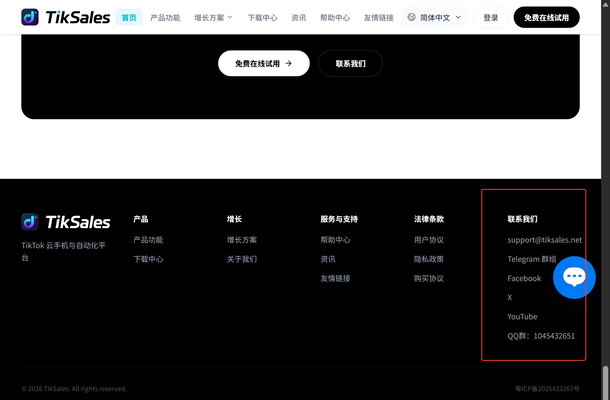Click arrow on 免费在线试用 hero button
The height and width of the screenshot is (400, 610).
(288, 63)
